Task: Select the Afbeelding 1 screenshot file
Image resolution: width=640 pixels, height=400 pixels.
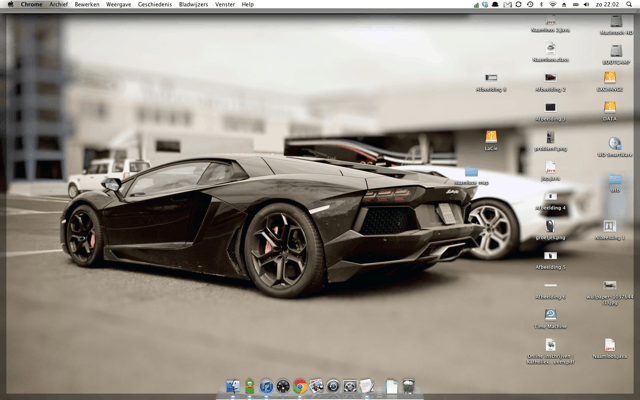Action: 609,226
